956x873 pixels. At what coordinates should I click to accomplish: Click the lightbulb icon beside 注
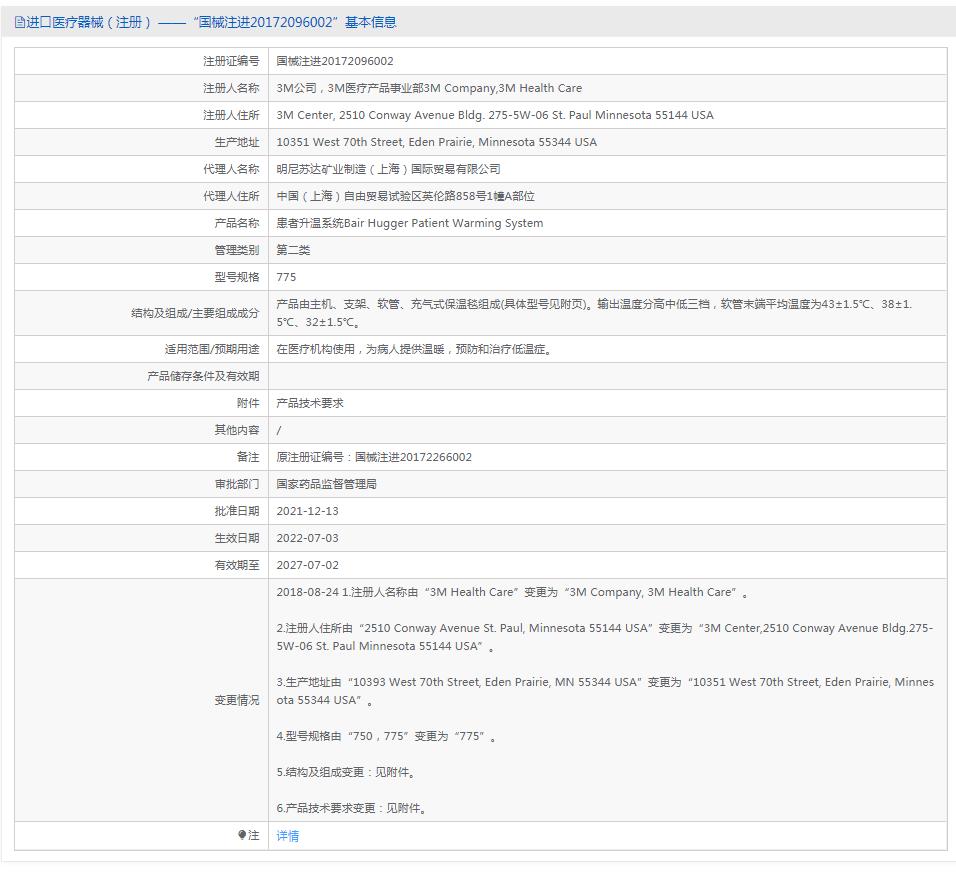[241, 835]
